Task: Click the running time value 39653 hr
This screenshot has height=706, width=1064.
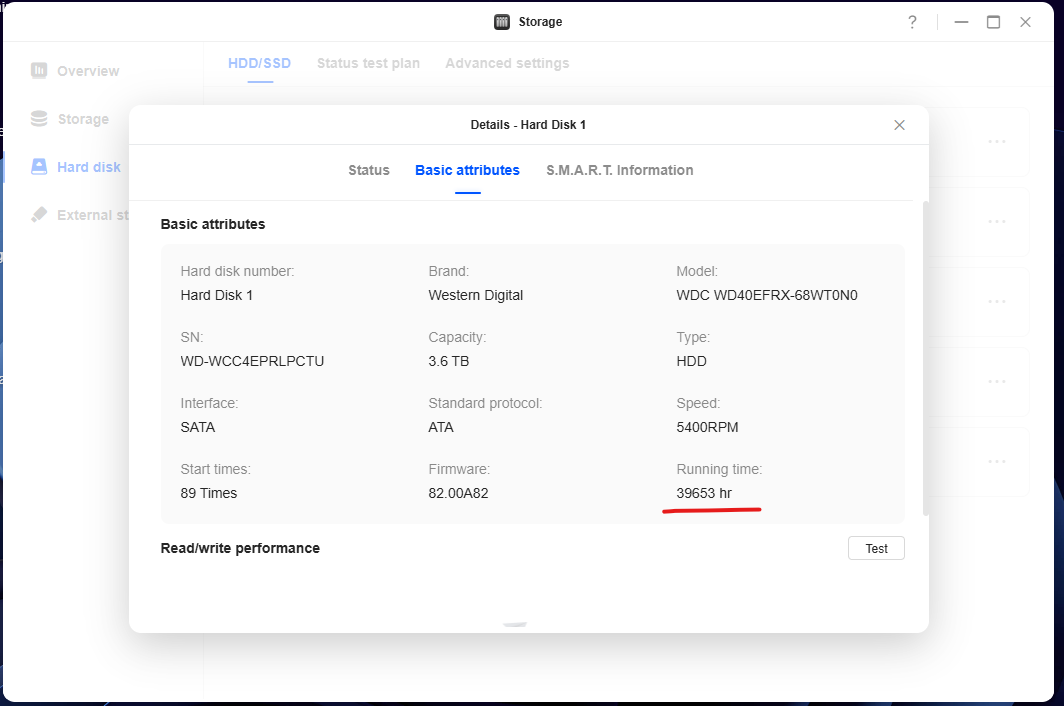Action: click(x=704, y=494)
